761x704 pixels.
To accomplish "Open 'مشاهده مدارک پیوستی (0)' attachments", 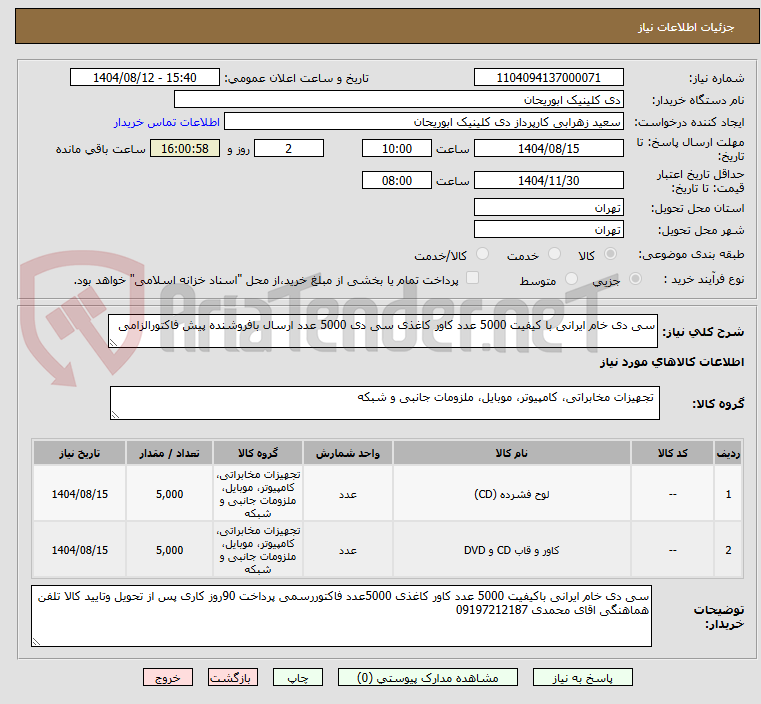I will pos(429,677).
